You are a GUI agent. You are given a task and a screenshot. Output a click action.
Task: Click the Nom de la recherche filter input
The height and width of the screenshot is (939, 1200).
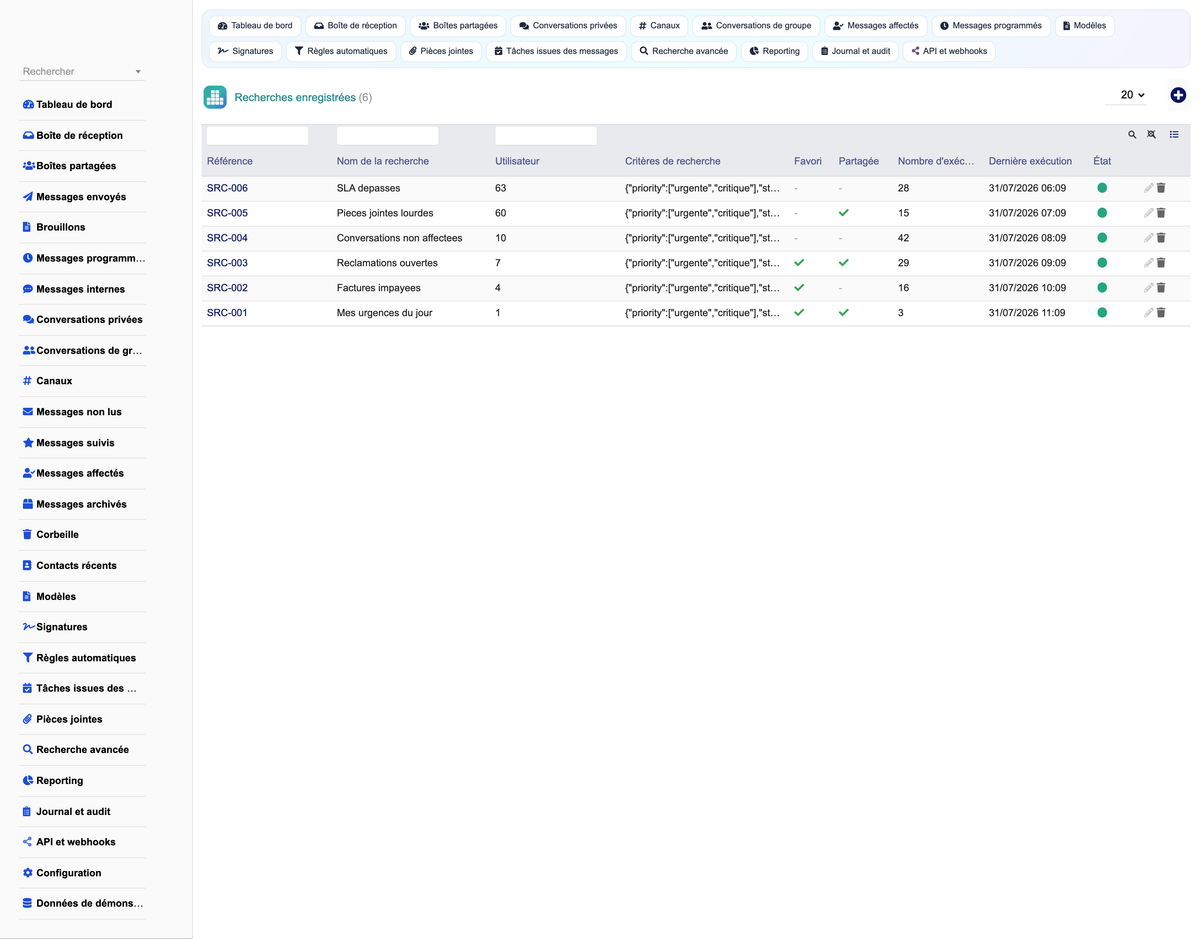coord(387,135)
